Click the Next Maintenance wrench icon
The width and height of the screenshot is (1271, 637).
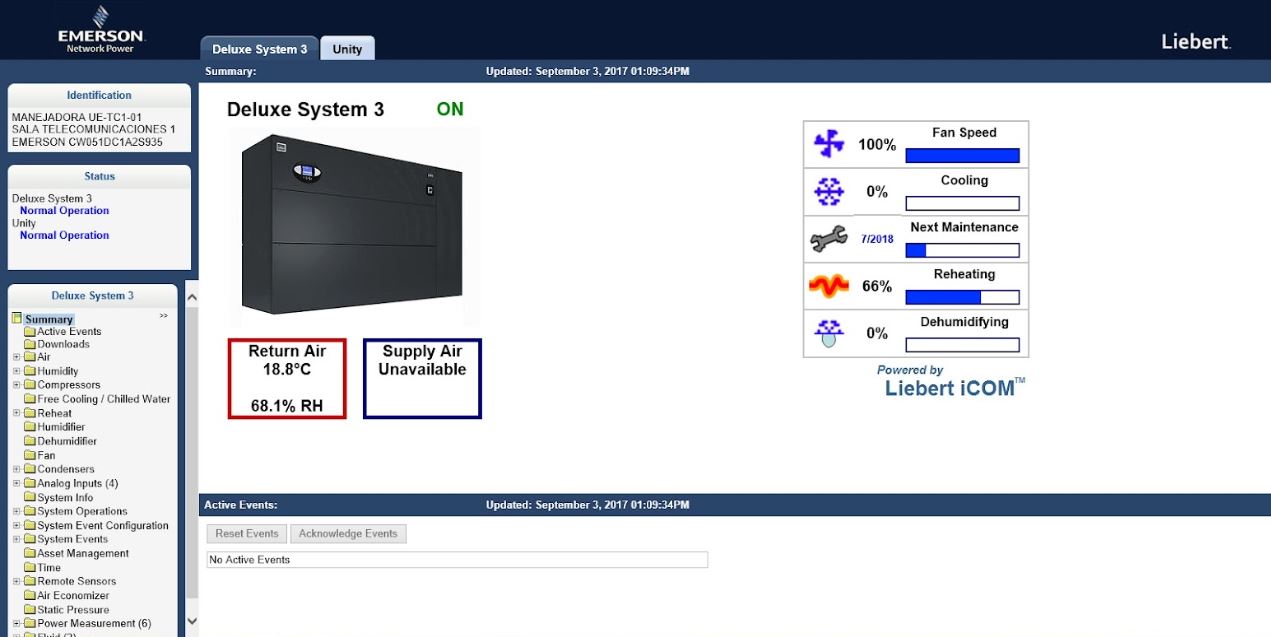829,239
